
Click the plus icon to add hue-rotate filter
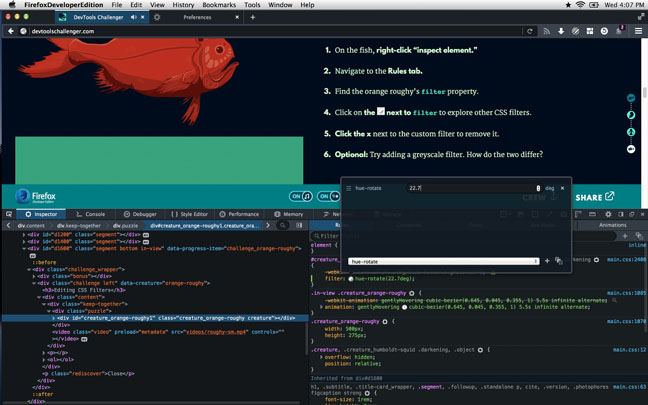(x=547, y=261)
